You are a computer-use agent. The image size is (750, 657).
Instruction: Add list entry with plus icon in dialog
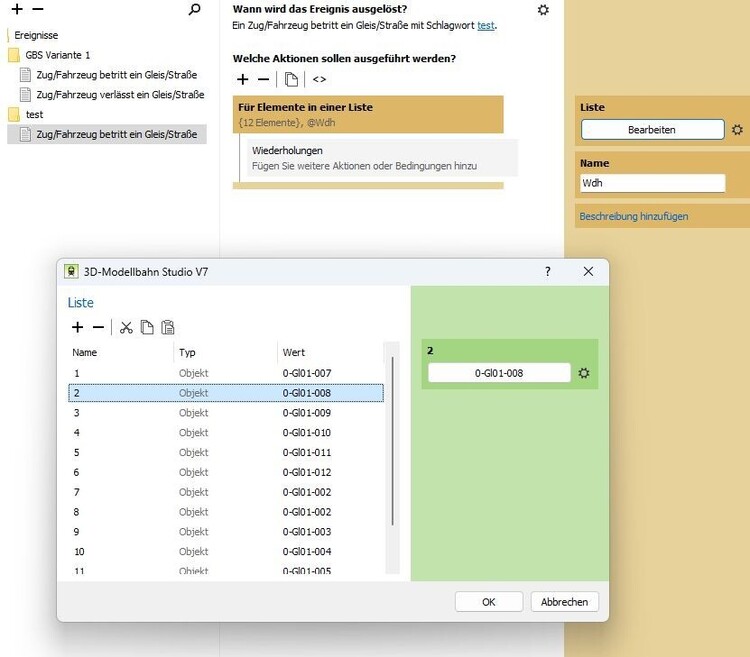point(77,327)
